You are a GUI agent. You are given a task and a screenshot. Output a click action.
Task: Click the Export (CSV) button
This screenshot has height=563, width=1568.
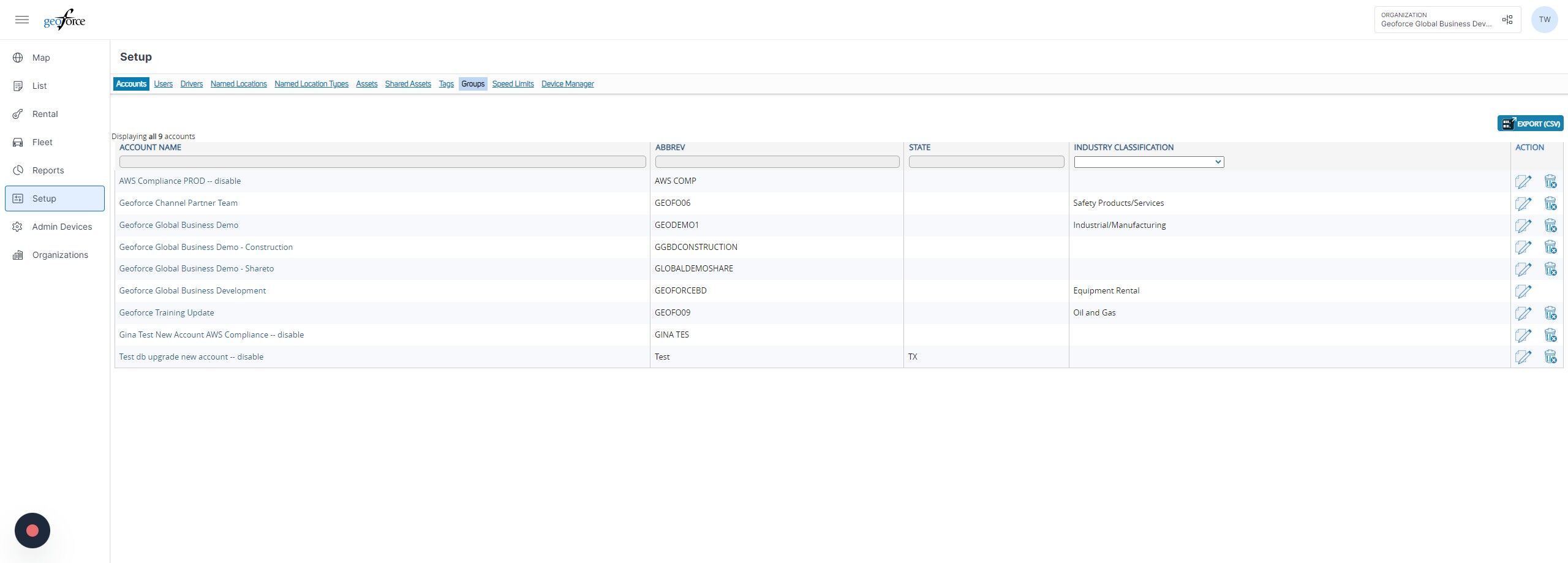[1530, 123]
